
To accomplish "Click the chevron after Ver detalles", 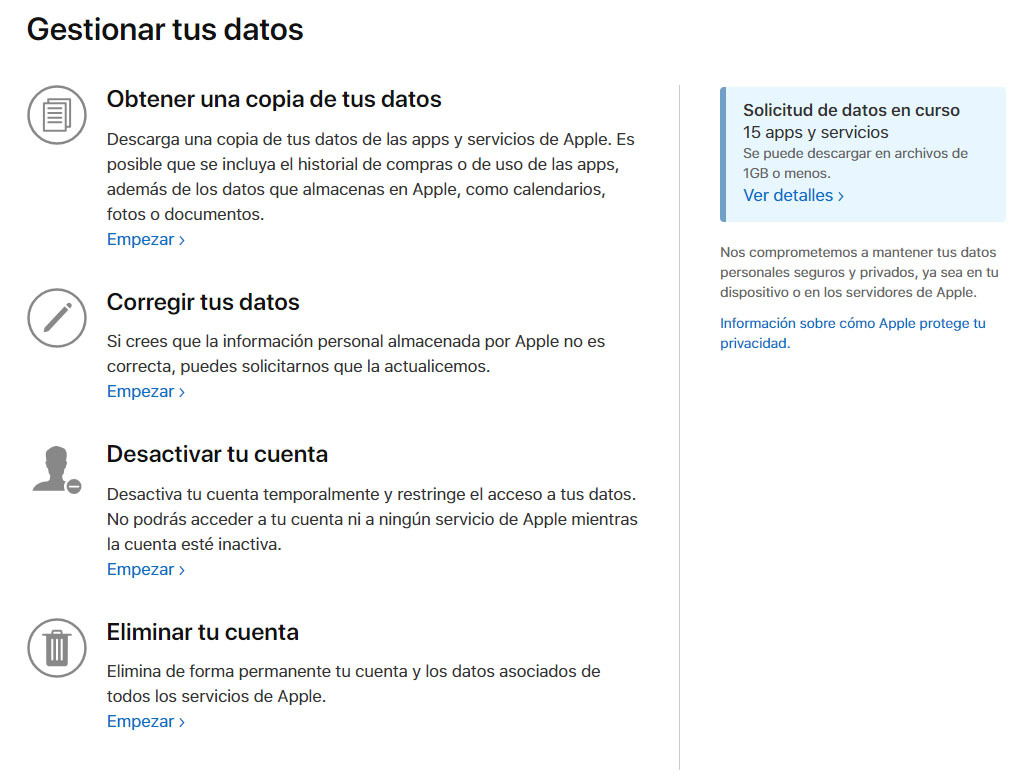I will pos(843,196).
